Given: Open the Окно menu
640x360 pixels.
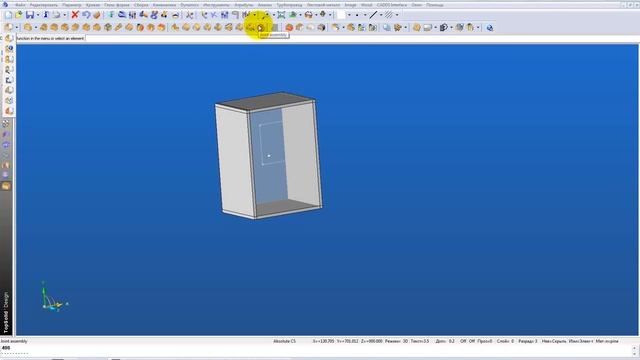Looking at the screenshot, I should pyautogui.click(x=417, y=5).
